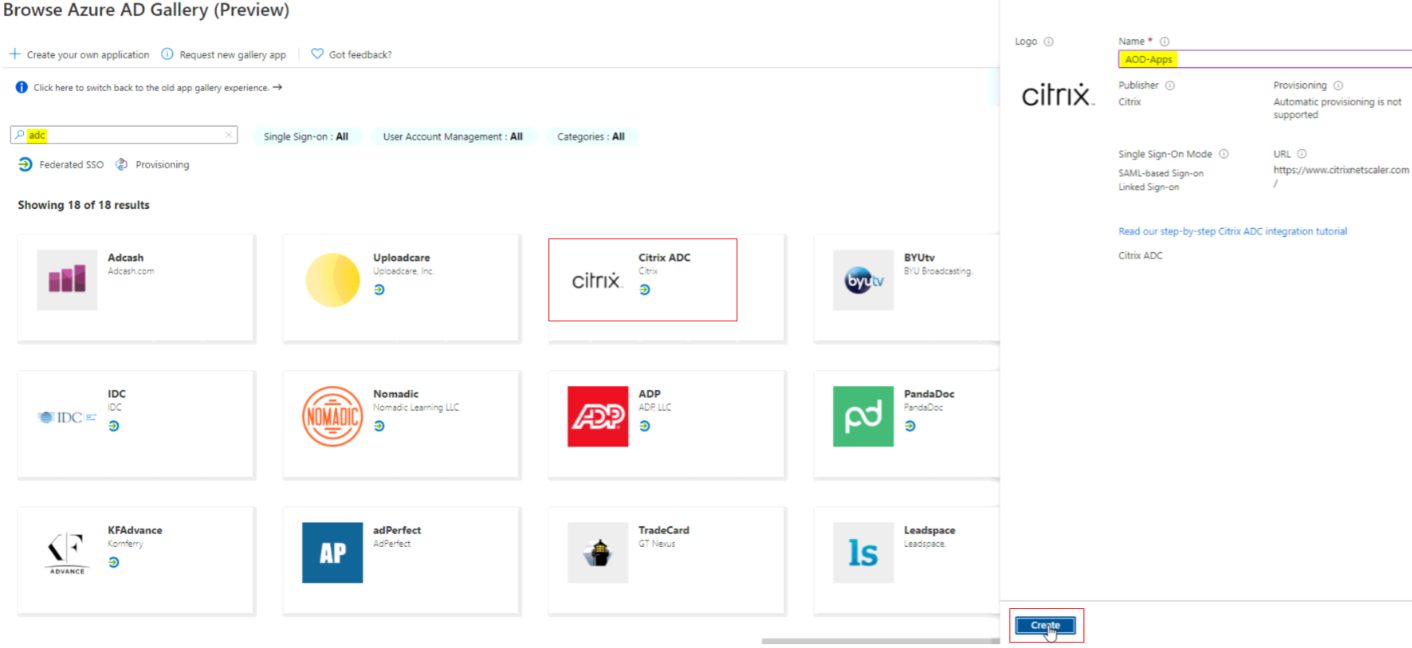Click the Leadspace logo

pos(863,552)
